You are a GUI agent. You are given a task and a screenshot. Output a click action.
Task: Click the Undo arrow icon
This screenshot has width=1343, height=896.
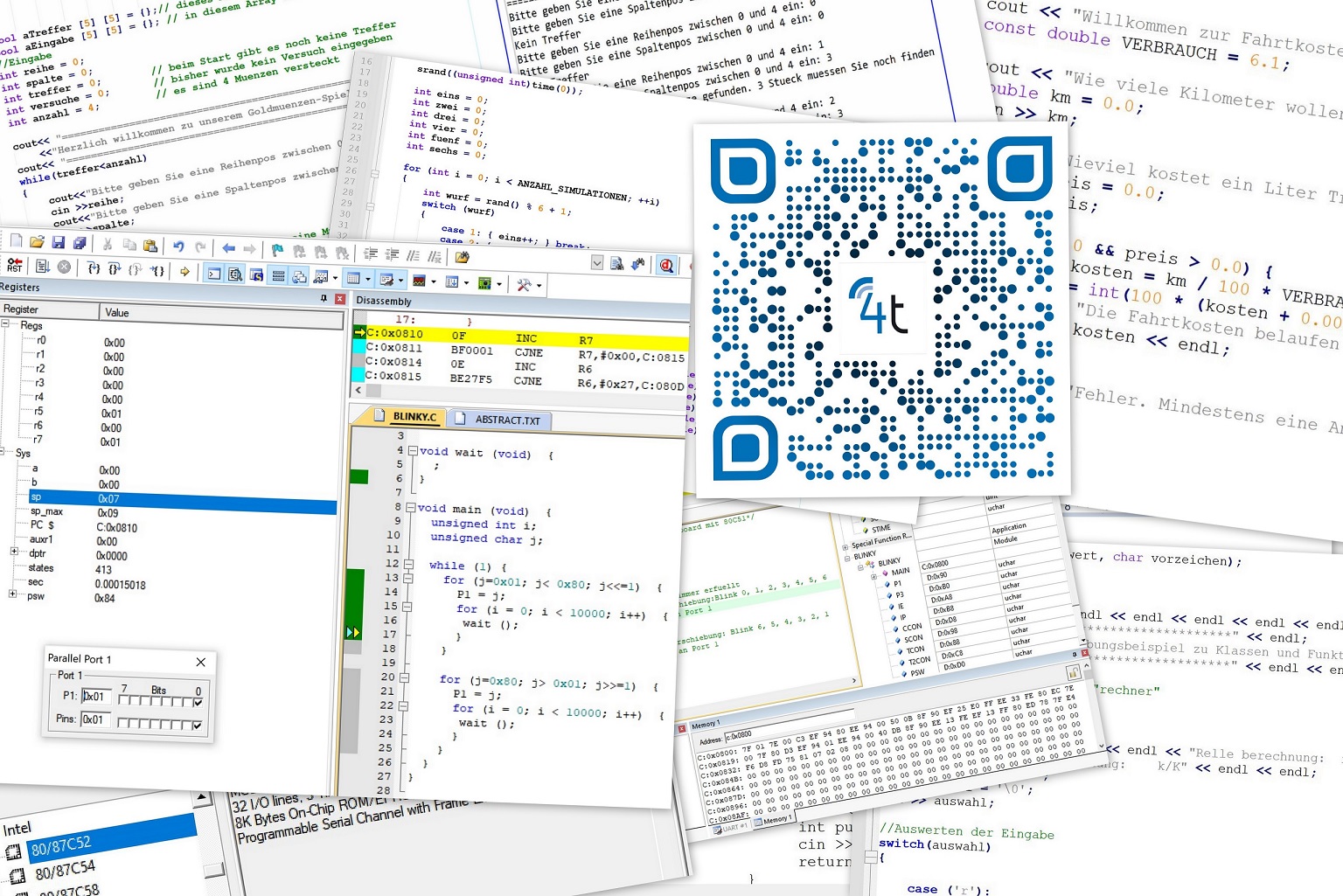tap(178, 247)
